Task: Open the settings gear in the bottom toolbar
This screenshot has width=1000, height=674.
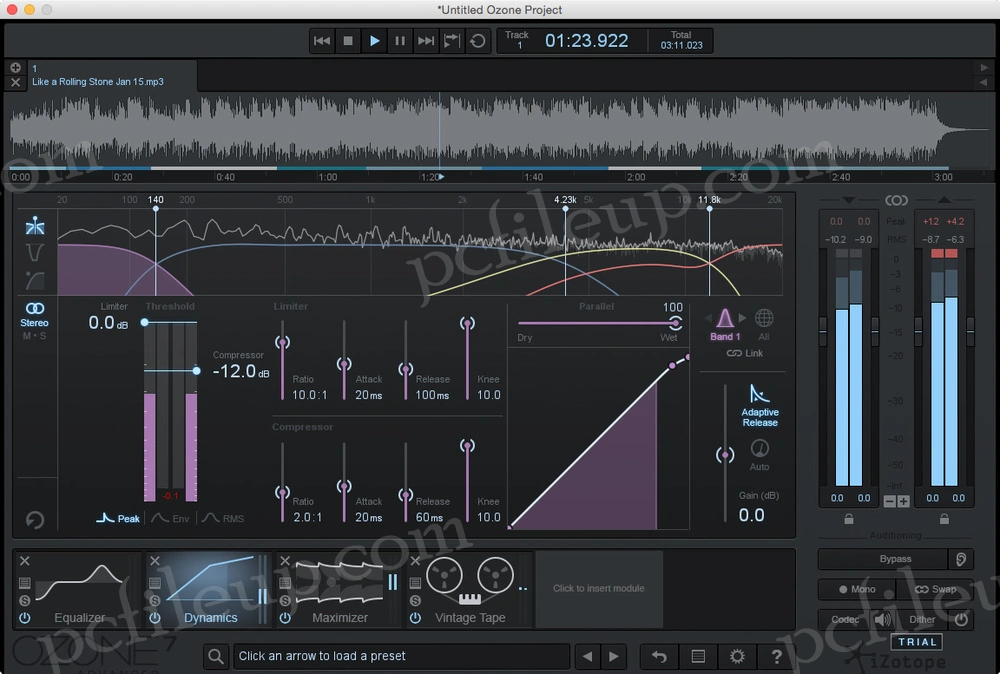Action: [737, 656]
